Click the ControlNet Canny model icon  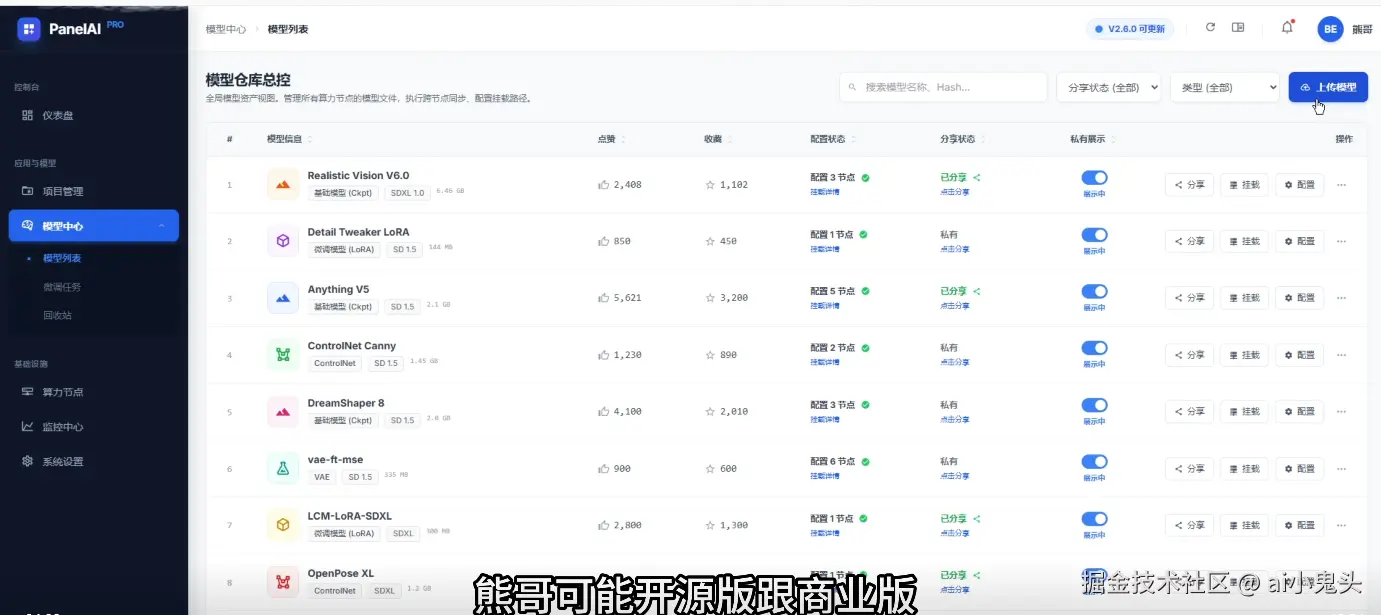(283, 355)
